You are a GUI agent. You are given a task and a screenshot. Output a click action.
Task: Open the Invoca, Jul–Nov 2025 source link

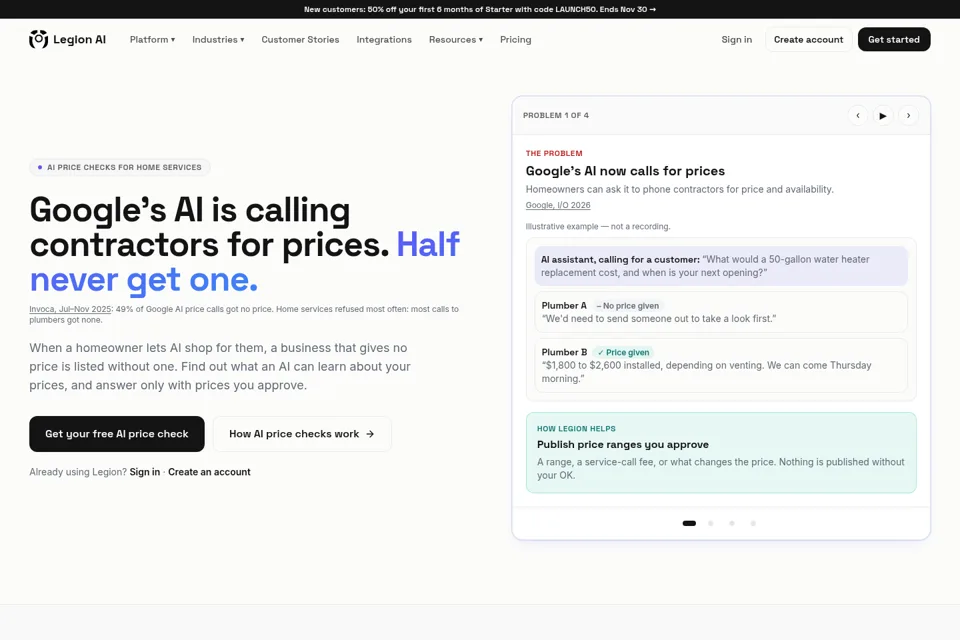(x=70, y=309)
